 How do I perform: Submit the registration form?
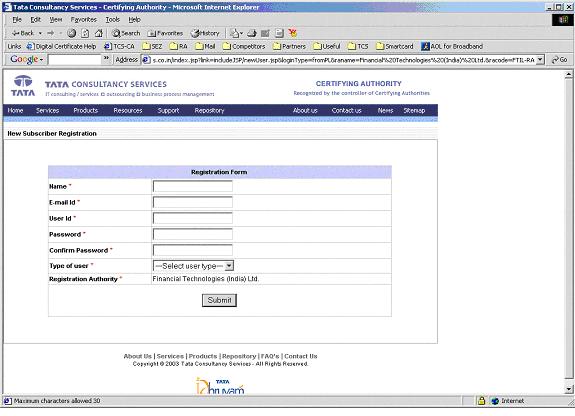click(x=219, y=300)
